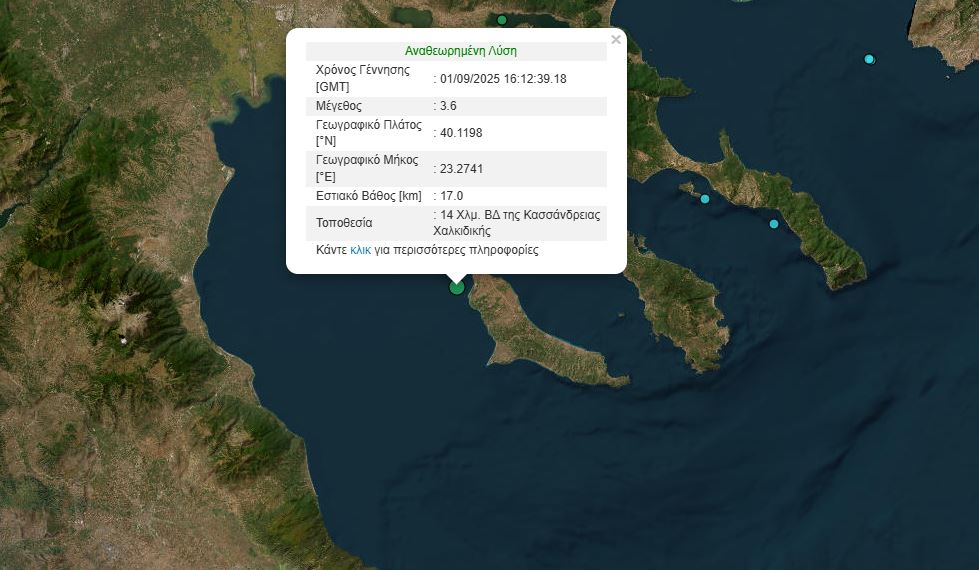979x570 pixels.
Task: Click the 'Αναθεωρημένη Λύση' popup header
Action: point(460,50)
